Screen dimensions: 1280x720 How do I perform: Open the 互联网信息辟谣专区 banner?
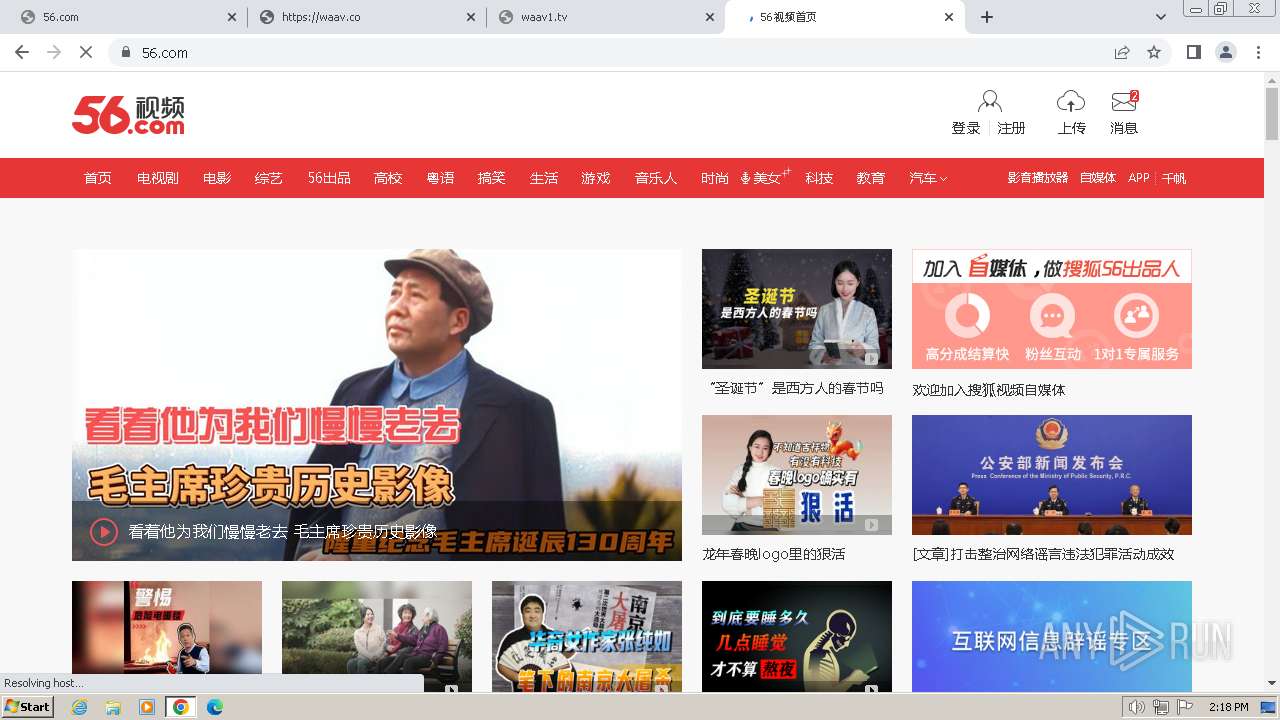coord(1052,636)
